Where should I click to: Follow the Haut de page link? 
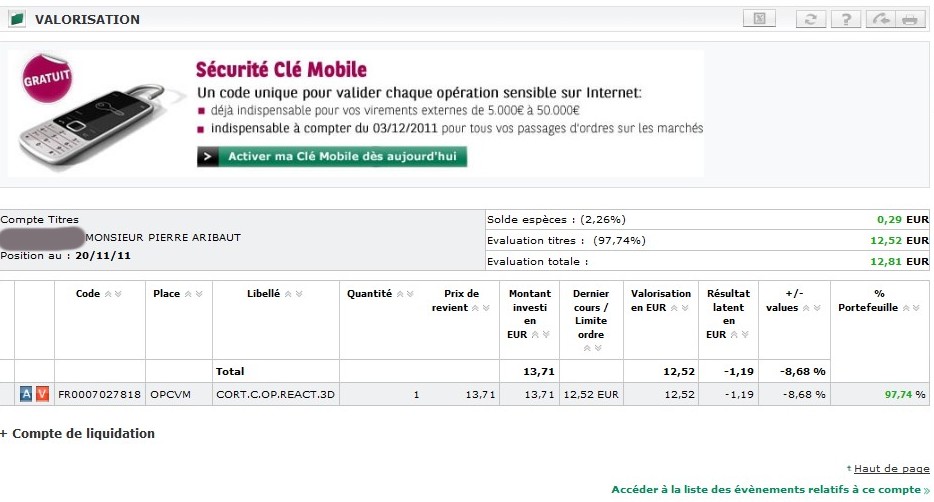tap(891, 469)
